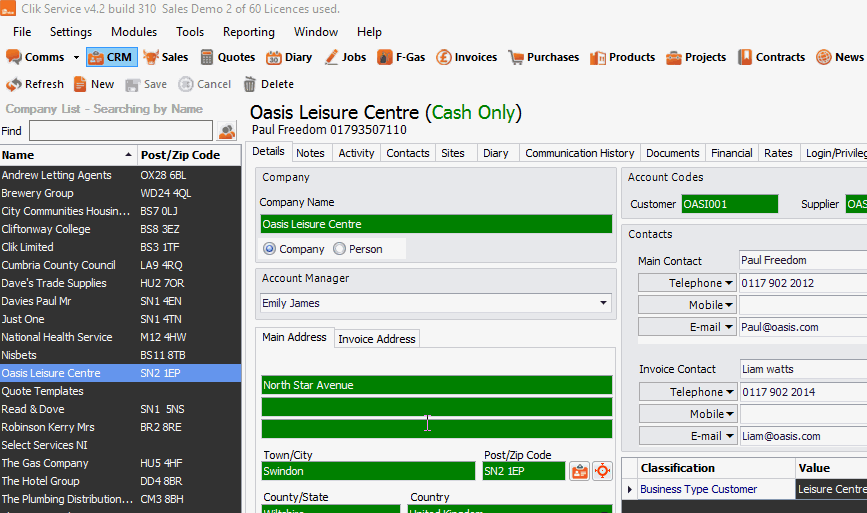Select the Person radio button
The width and height of the screenshot is (867, 513).
[339, 249]
